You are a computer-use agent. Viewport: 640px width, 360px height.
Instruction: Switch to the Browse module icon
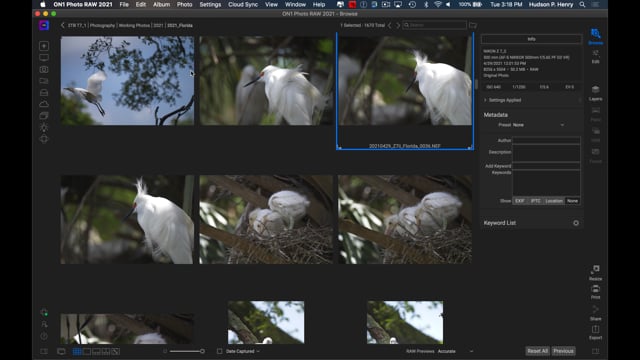coord(596,36)
